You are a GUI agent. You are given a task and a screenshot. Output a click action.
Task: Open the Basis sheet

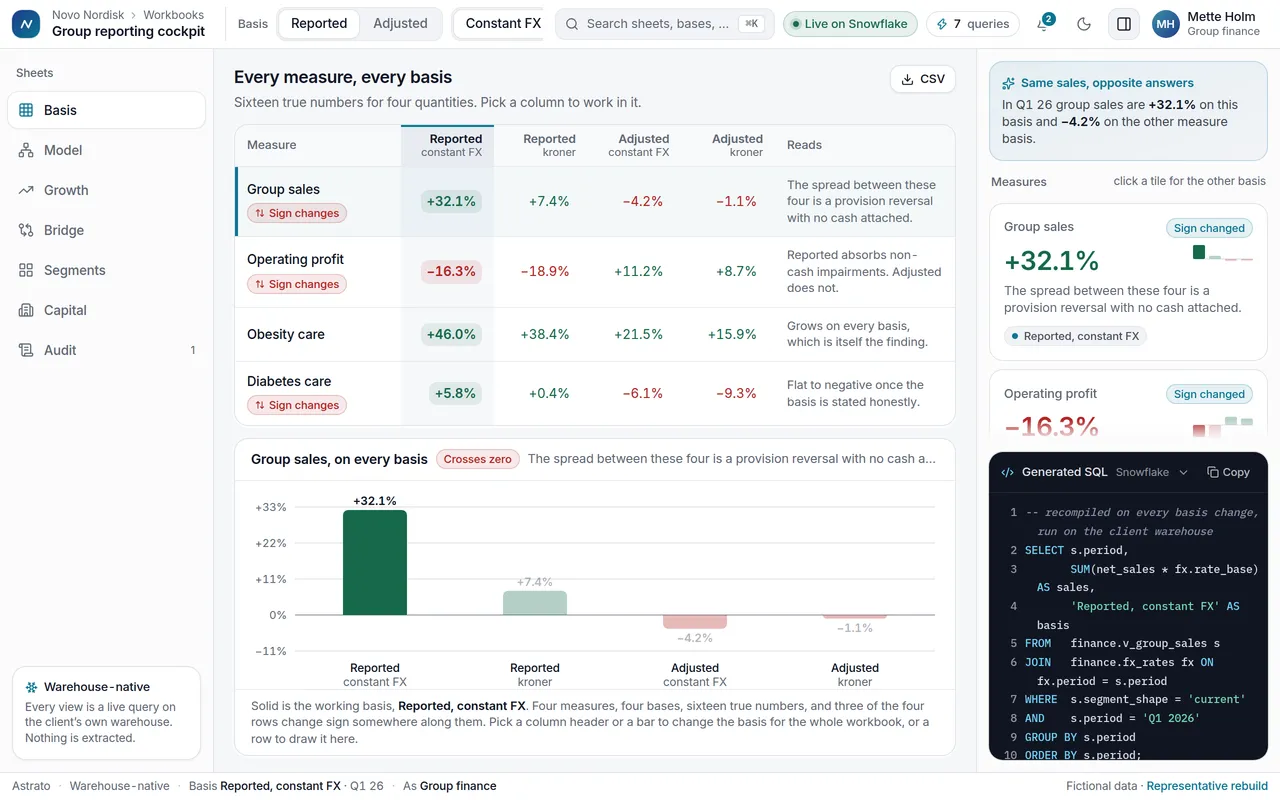106,110
